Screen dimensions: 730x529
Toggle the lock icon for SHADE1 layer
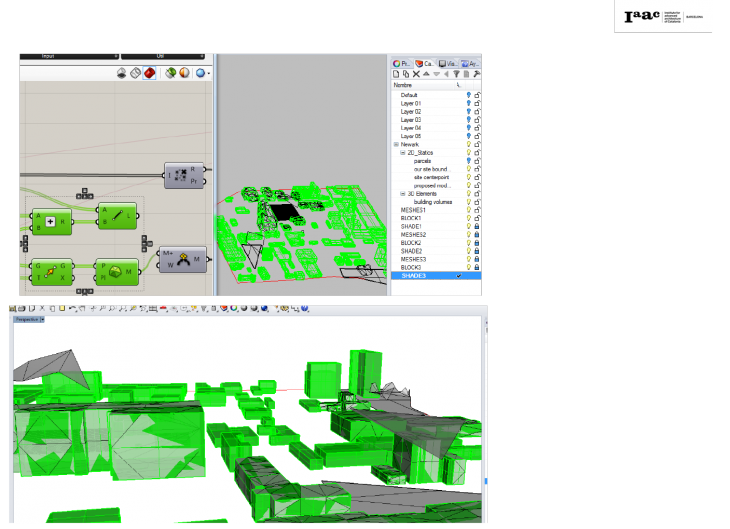coord(477,226)
